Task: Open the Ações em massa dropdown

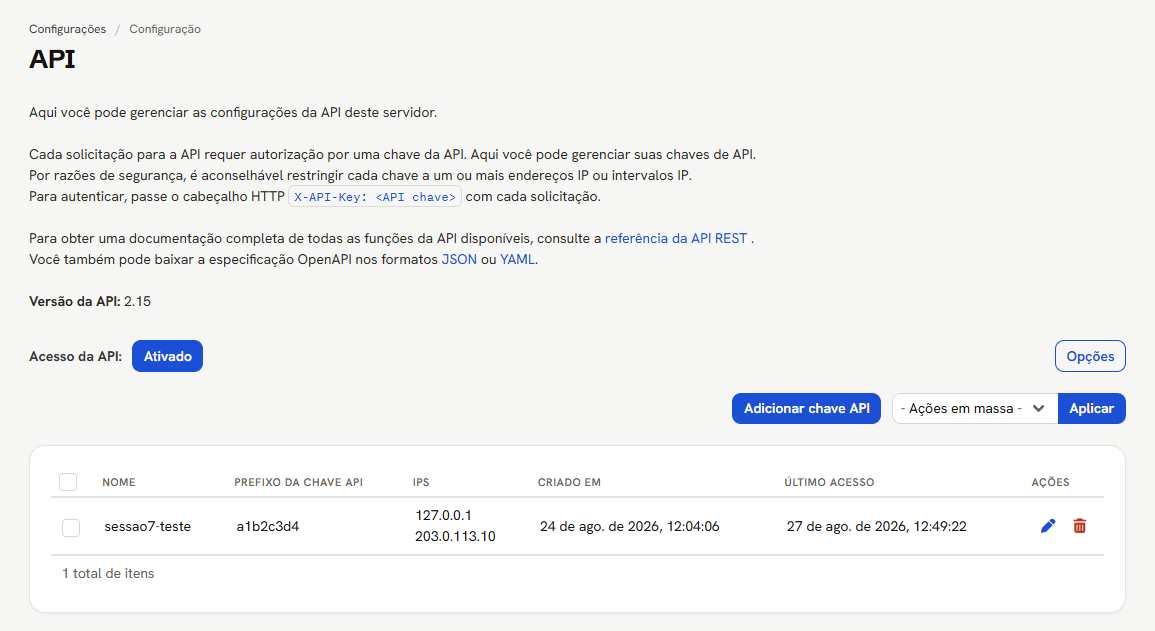Action: pos(975,409)
